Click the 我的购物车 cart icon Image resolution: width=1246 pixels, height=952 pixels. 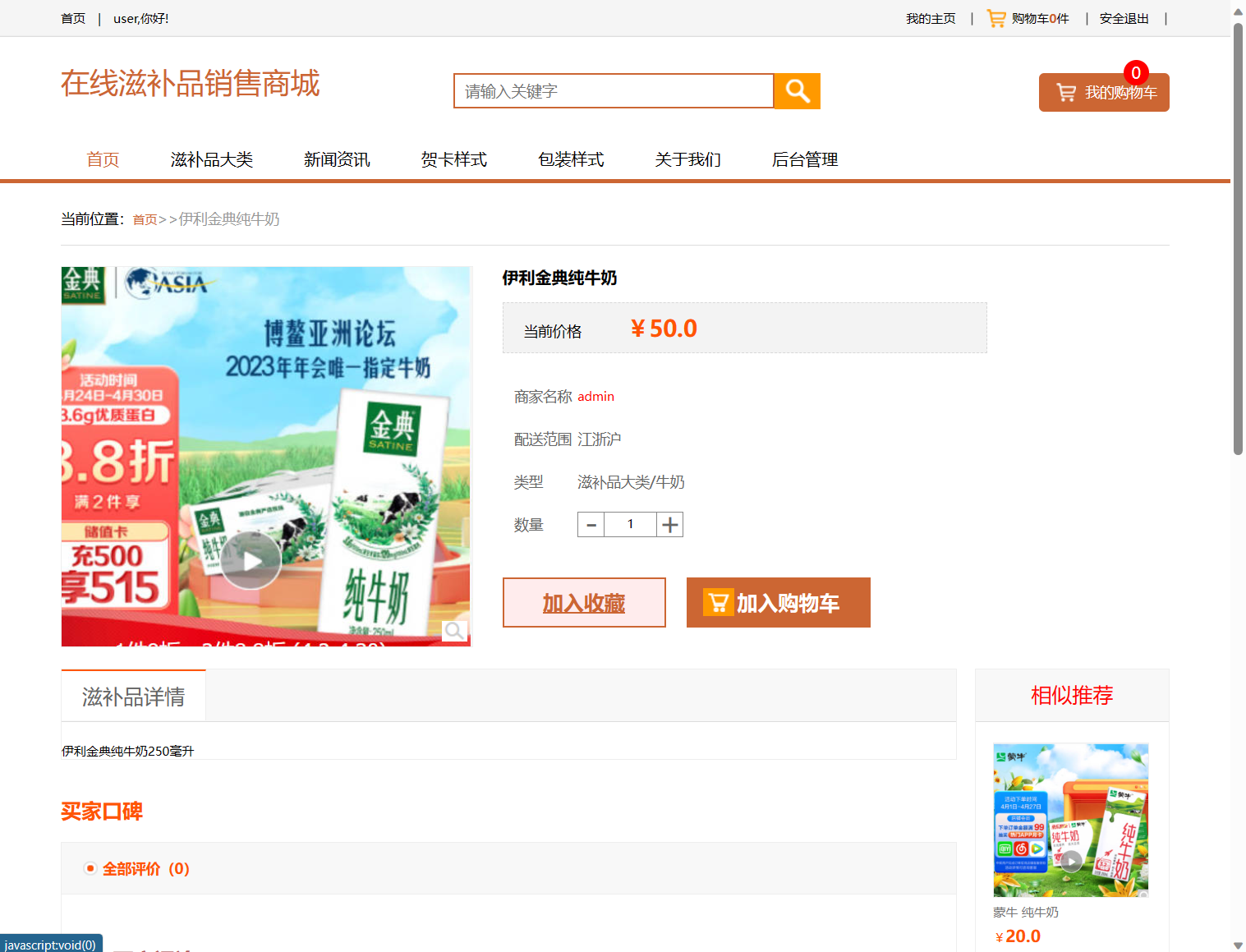tap(1065, 92)
